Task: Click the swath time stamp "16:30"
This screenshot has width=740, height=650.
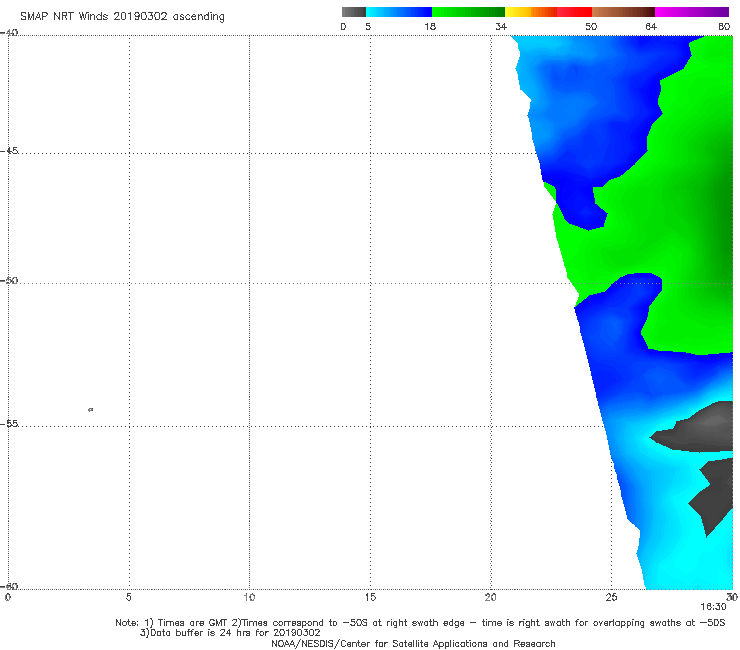Action: pyautogui.click(x=713, y=607)
